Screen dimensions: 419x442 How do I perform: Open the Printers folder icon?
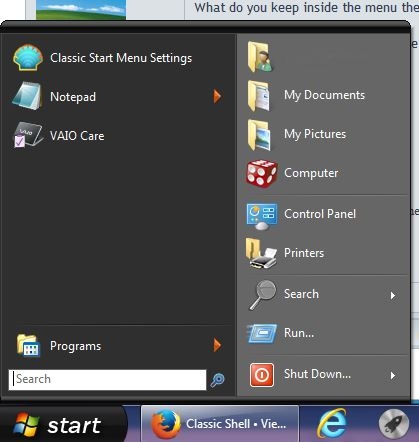(261, 253)
